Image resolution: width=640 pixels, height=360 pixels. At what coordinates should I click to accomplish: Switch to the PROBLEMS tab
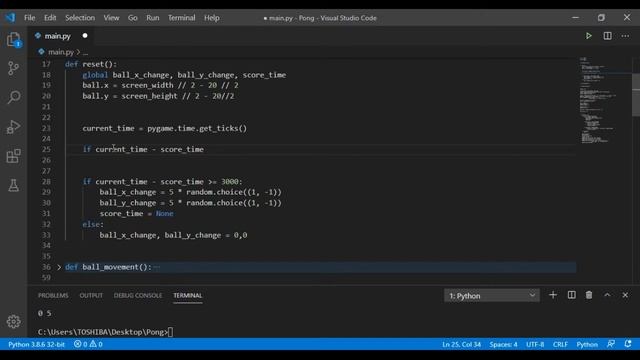click(x=53, y=296)
